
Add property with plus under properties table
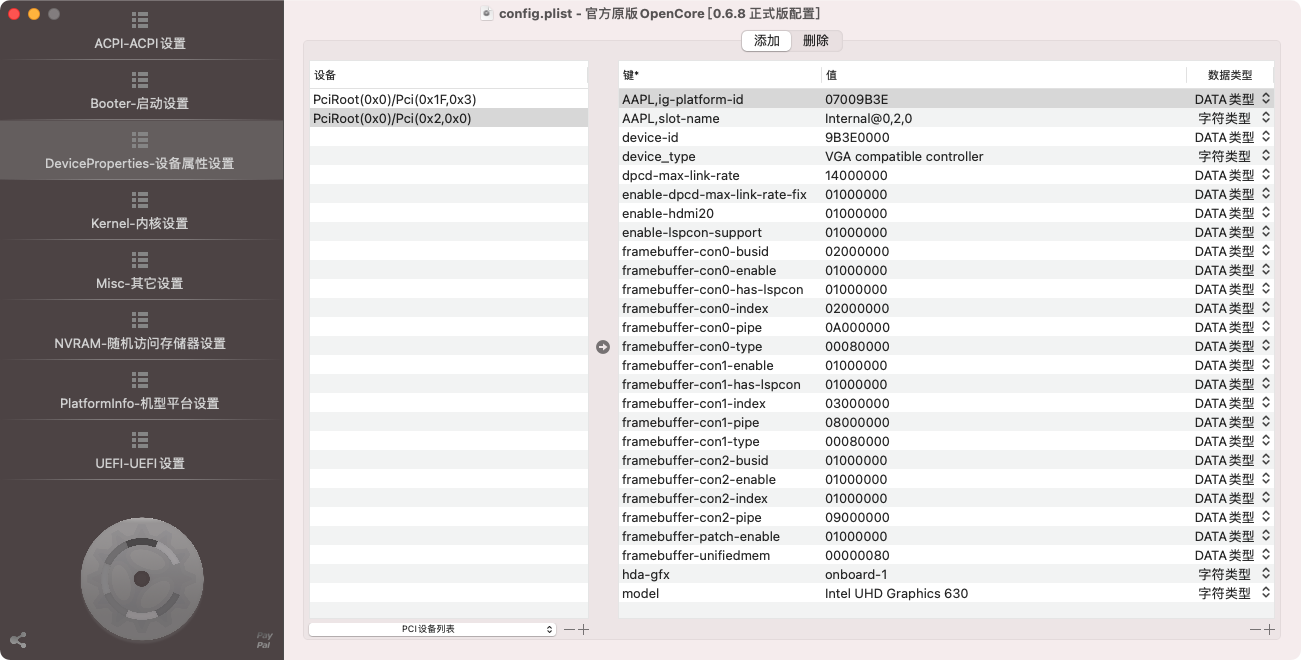point(1270,629)
